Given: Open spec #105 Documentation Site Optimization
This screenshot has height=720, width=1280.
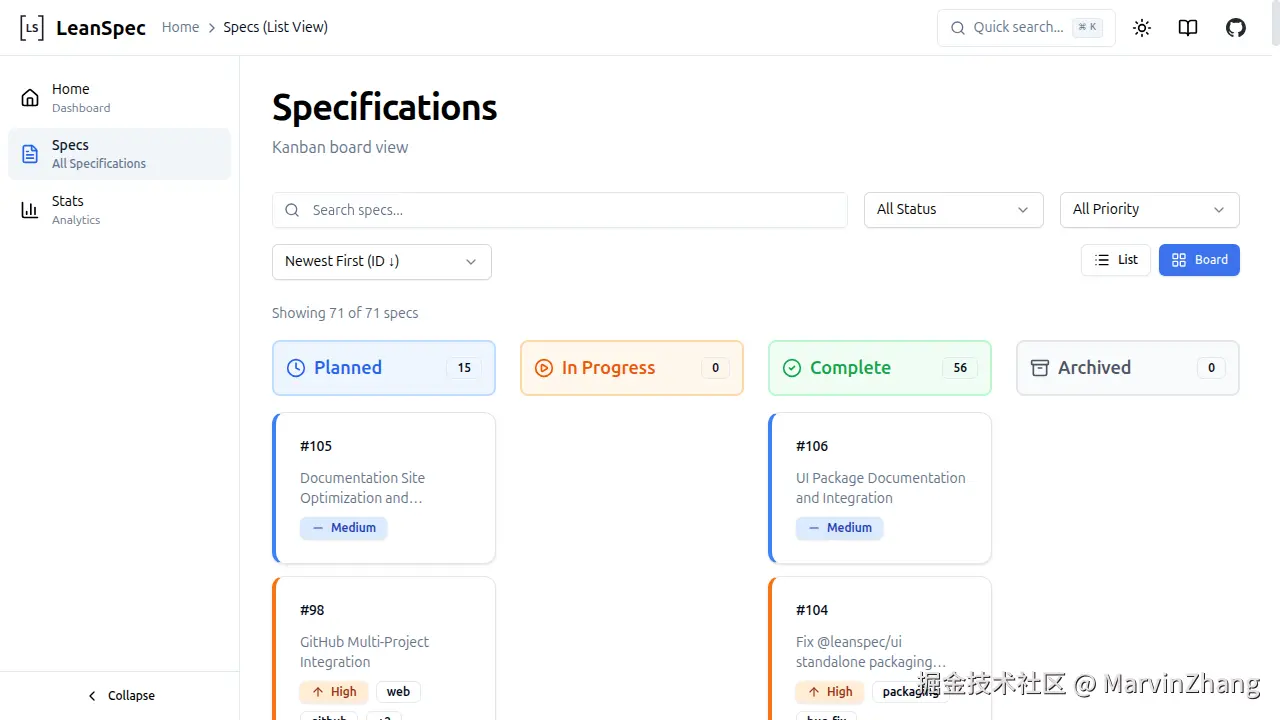Looking at the screenshot, I should [383, 487].
